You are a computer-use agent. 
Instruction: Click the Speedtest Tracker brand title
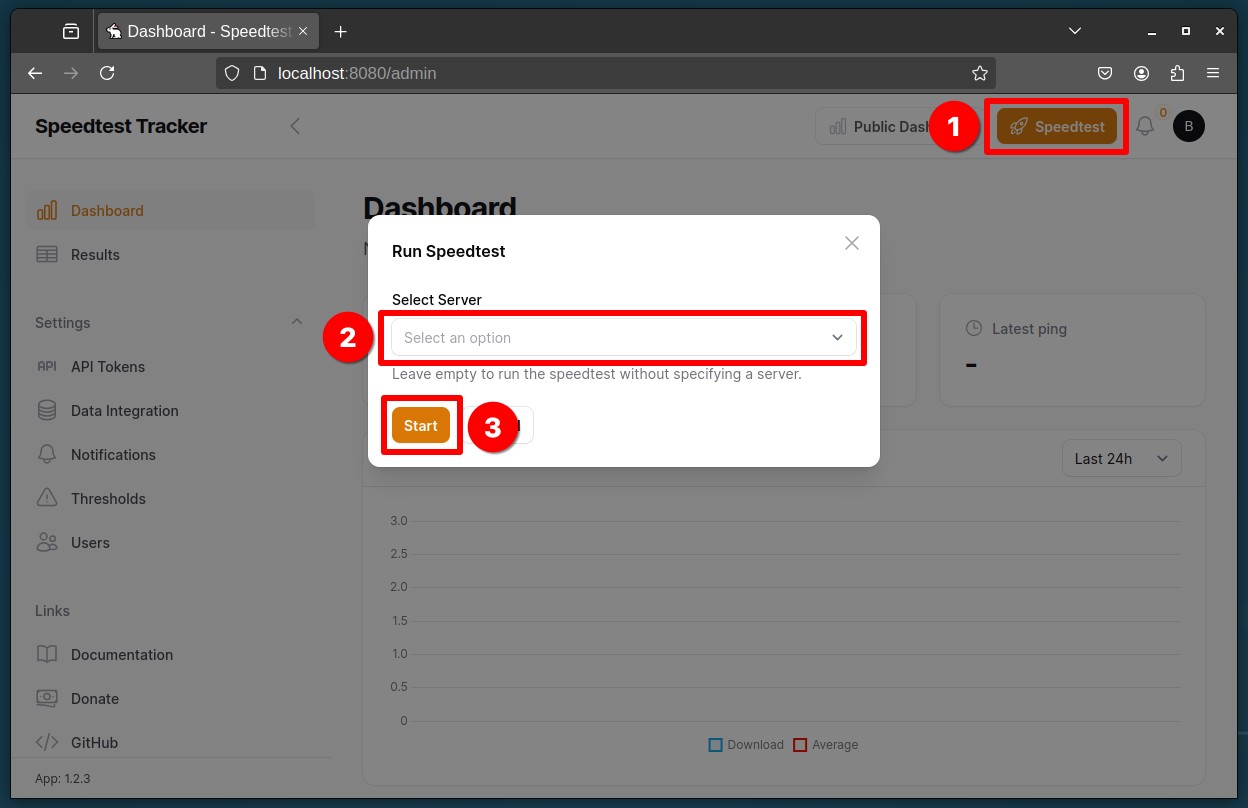(x=121, y=126)
